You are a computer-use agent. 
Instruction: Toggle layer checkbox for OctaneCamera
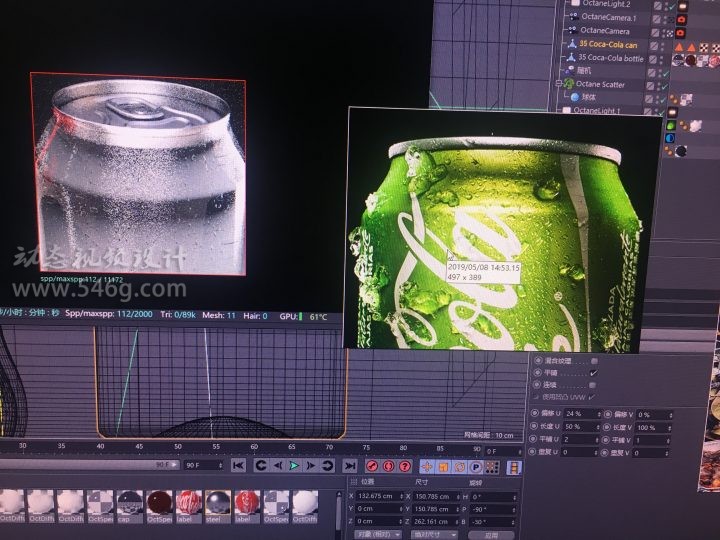(x=655, y=33)
